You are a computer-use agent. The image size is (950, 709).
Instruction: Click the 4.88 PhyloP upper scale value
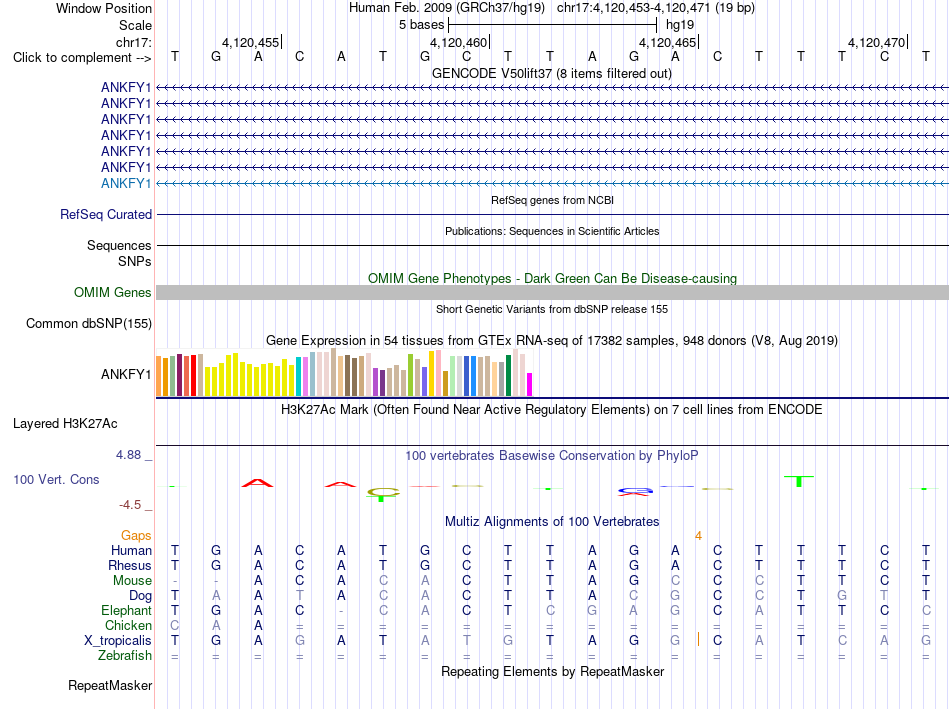[x=128, y=454]
